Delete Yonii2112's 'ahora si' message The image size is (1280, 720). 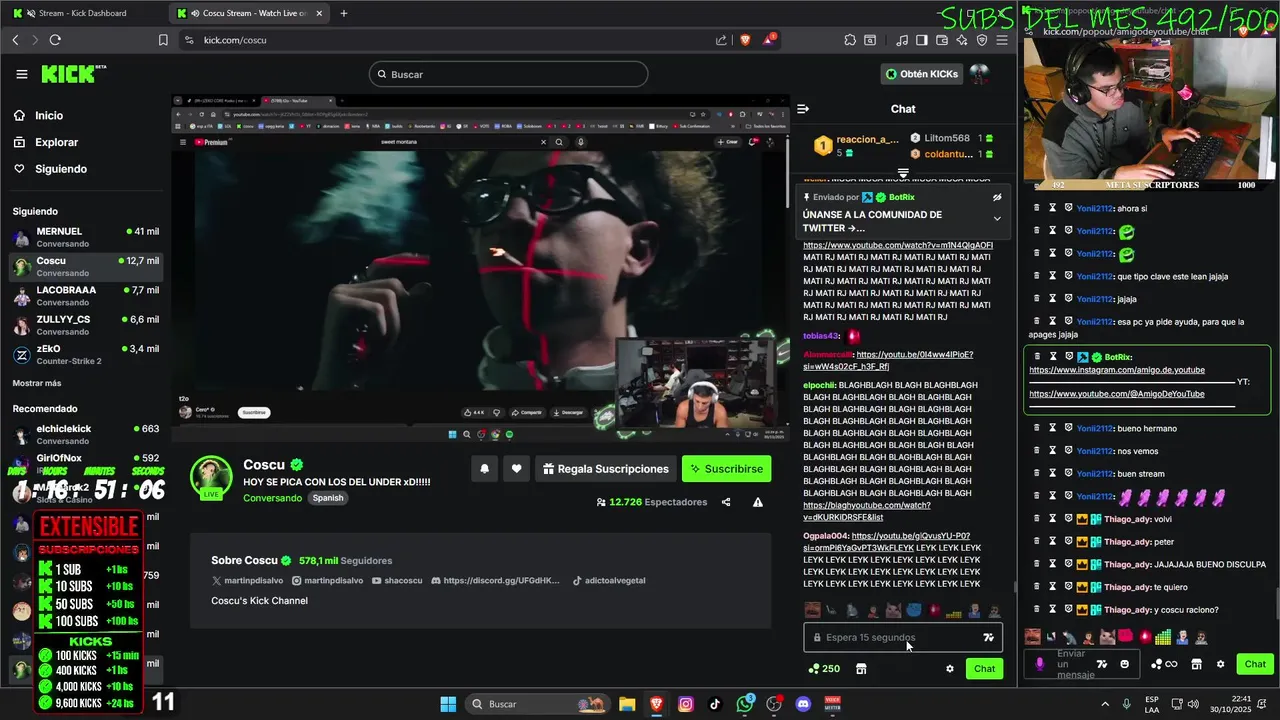click(x=1037, y=208)
